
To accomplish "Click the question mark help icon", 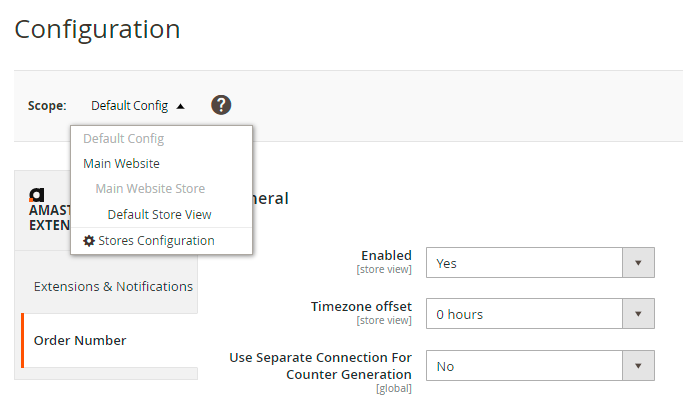I will 221,105.
